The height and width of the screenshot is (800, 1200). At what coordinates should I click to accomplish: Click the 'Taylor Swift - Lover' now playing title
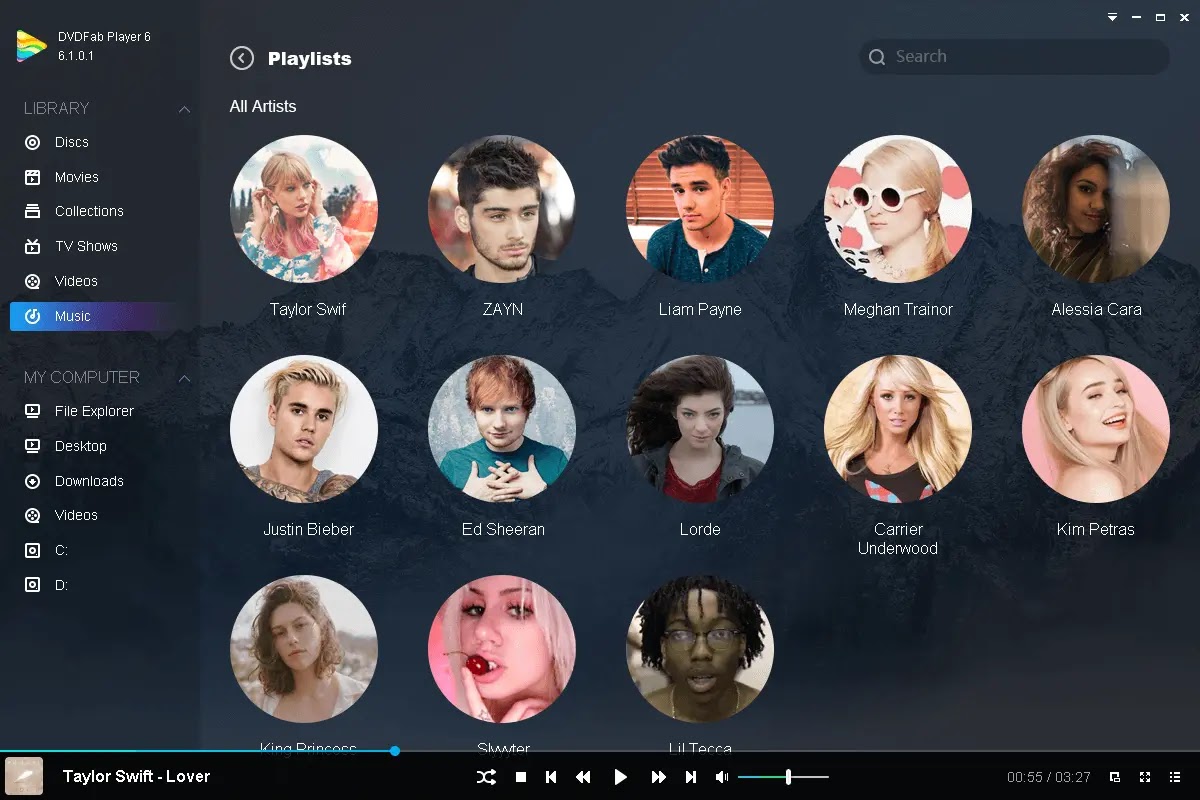tap(136, 776)
